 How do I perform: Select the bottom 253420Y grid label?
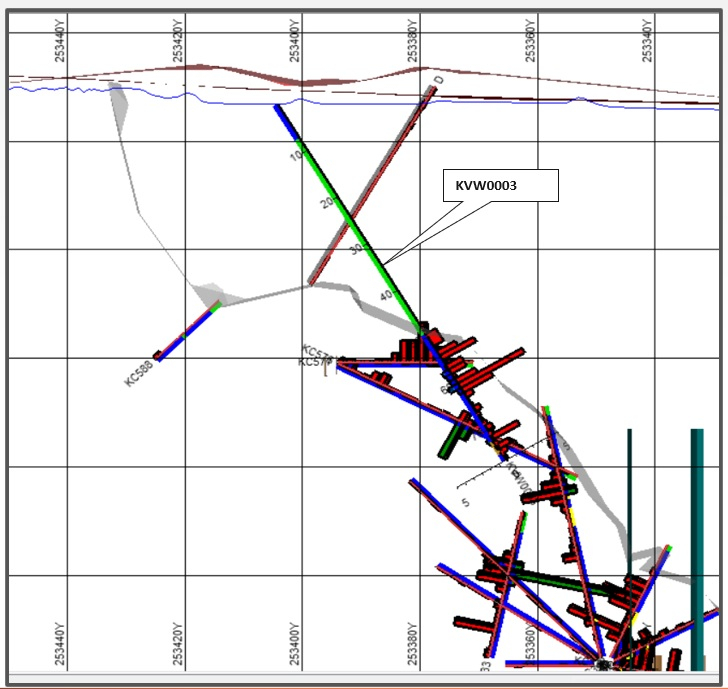tap(179, 642)
